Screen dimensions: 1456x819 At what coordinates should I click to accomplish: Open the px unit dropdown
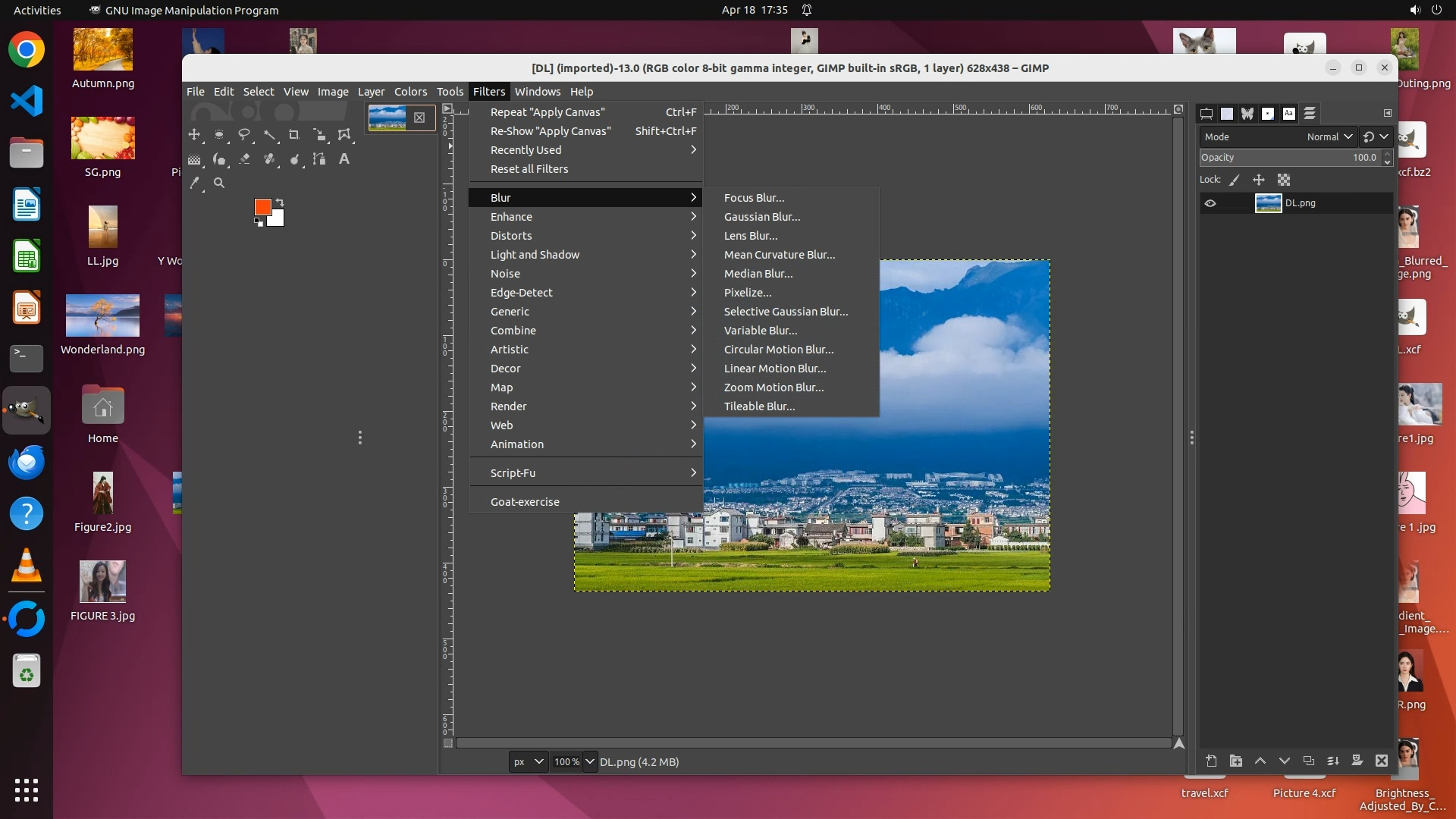point(529,761)
